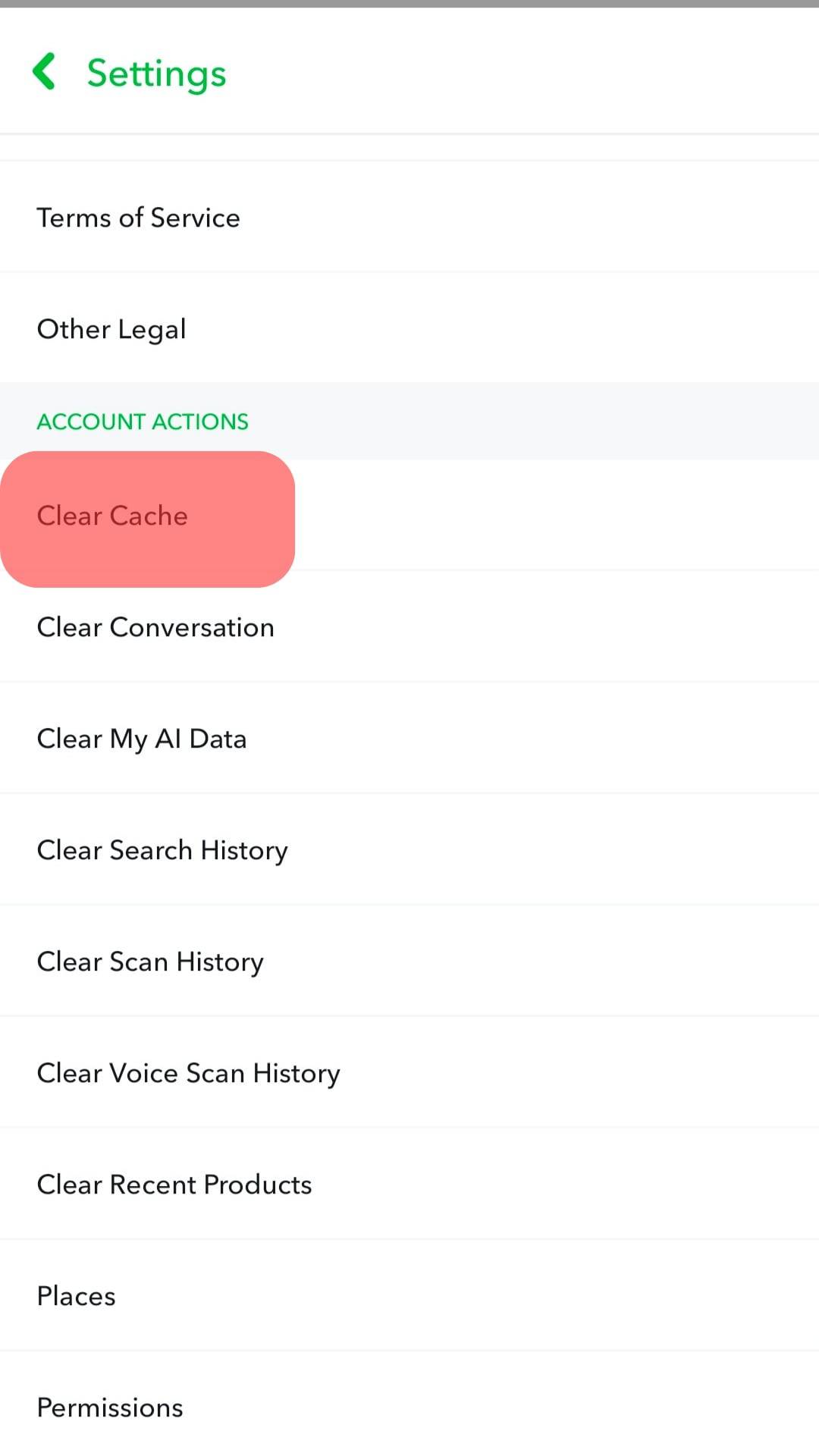Select Clear Search History
This screenshot has width=819, height=1456.
coord(162,851)
